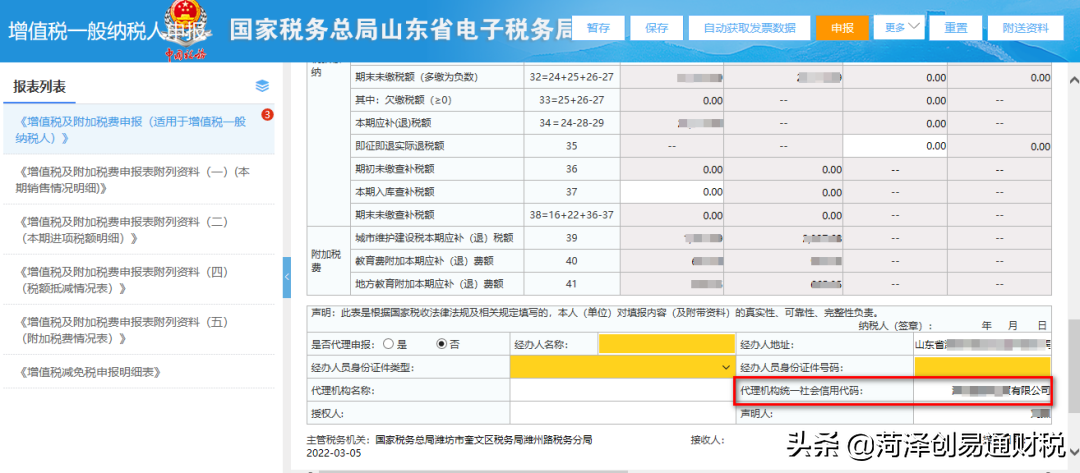The image size is (1080, 473).
Task: Click the red badge showing 3
Action: click(x=267, y=115)
